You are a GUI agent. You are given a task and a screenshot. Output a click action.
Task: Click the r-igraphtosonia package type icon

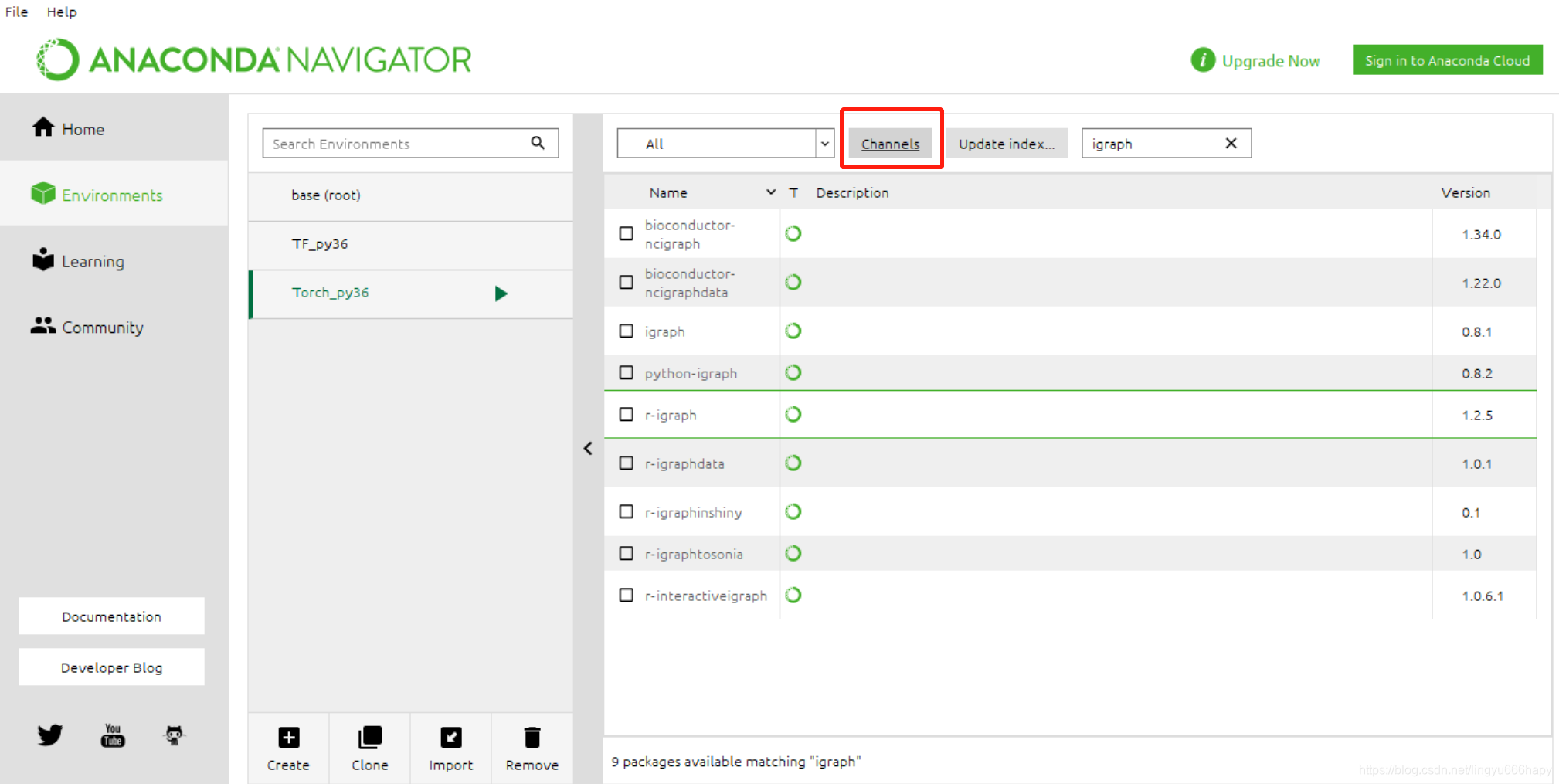point(793,553)
